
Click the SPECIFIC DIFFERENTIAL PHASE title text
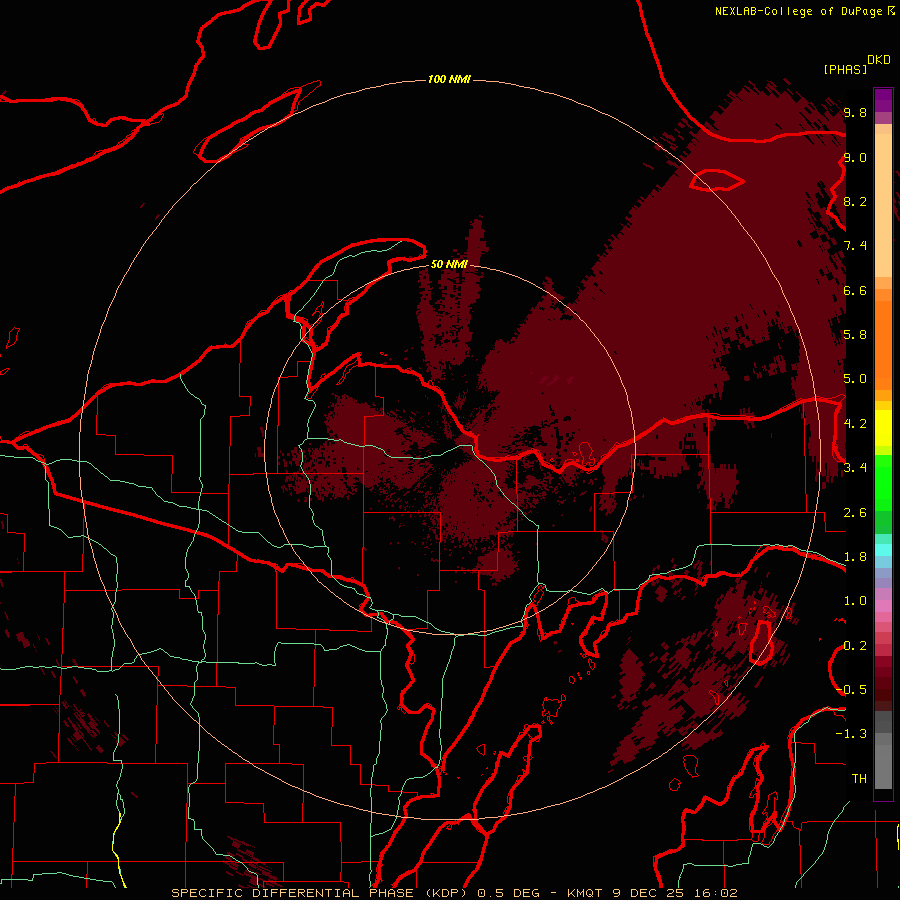coord(293,893)
